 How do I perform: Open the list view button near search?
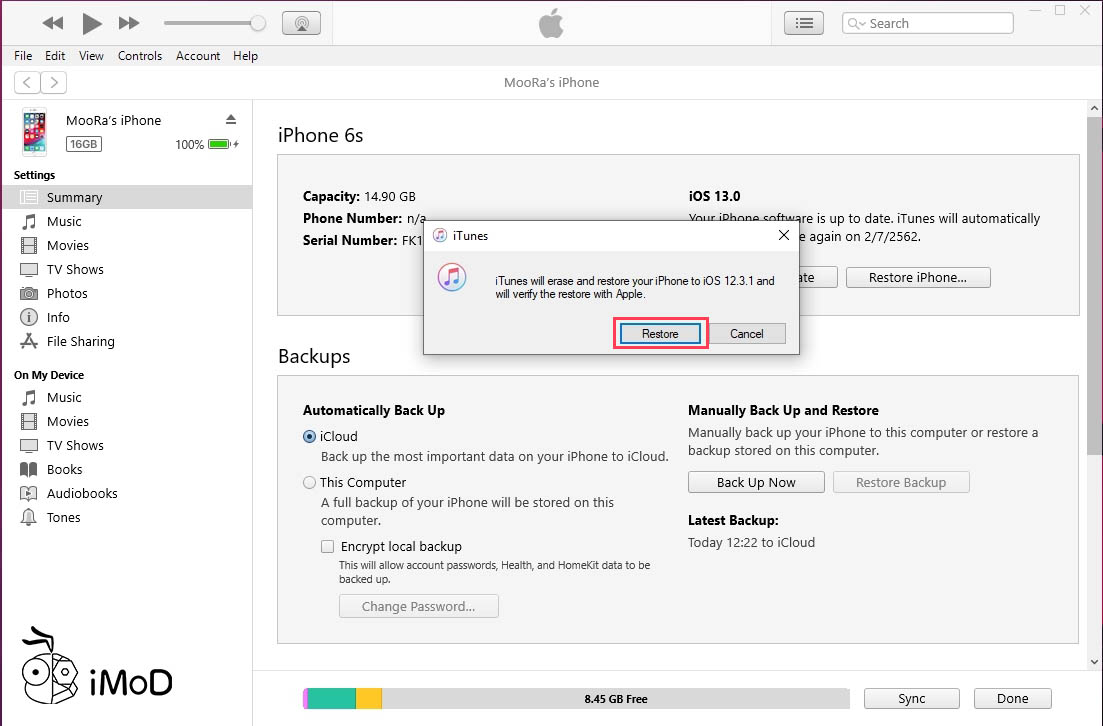click(x=804, y=23)
